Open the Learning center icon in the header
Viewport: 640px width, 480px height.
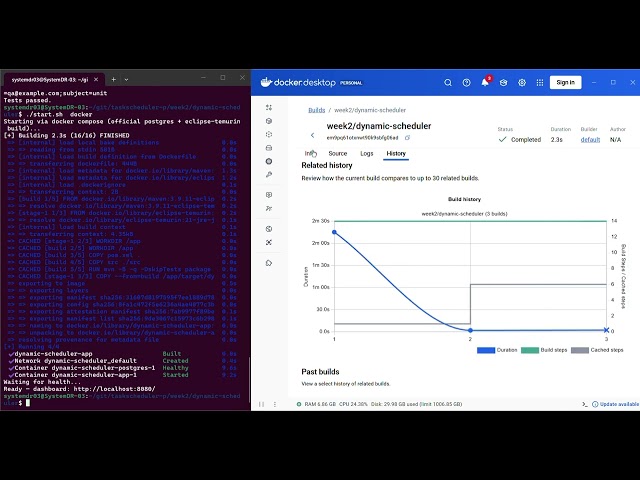click(x=503, y=82)
